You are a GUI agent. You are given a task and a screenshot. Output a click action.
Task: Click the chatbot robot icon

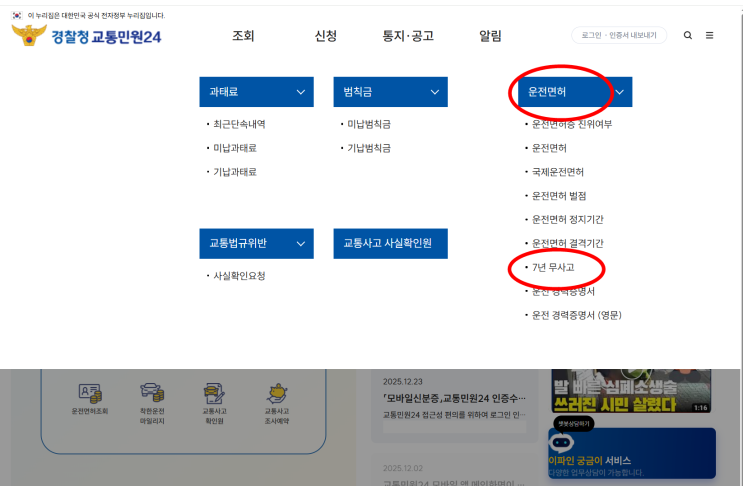coord(561,443)
